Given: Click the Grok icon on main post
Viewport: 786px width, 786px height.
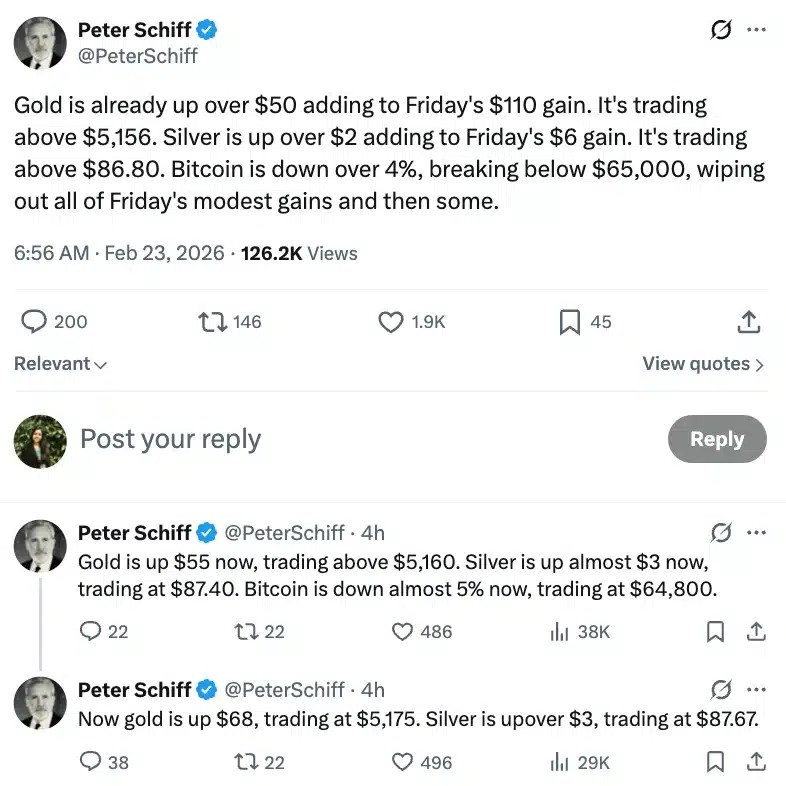Looking at the screenshot, I should click(721, 31).
